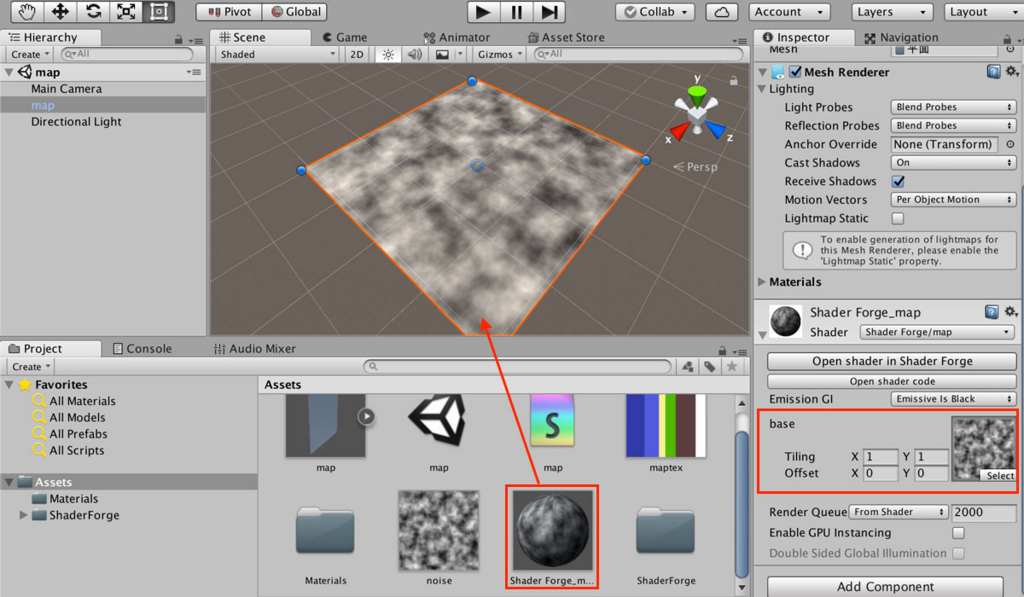Switch to the Asset Store tab

coord(566,37)
